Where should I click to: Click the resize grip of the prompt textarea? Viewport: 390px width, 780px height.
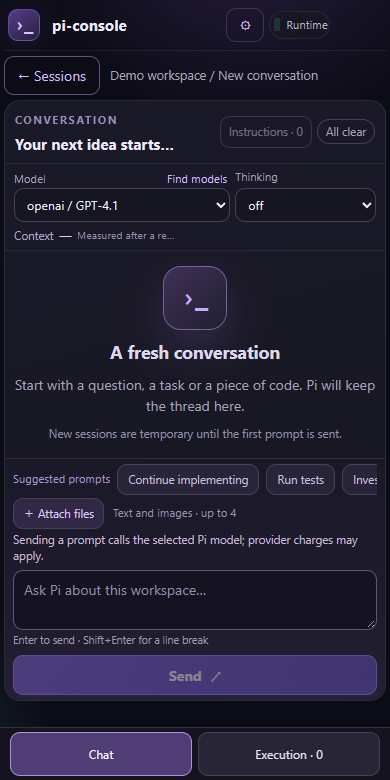click(371, 624)
